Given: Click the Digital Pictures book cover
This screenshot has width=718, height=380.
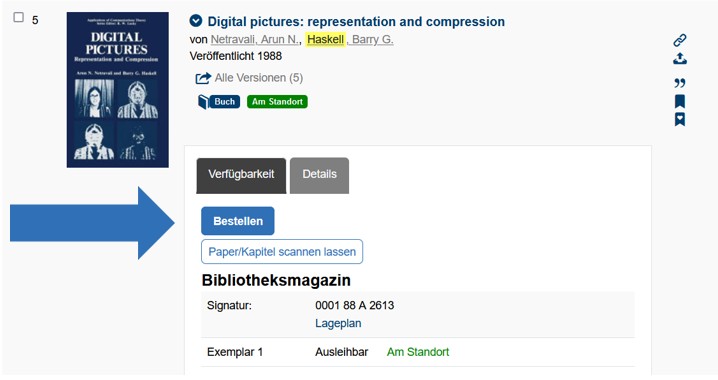Looking at the screenshot, I should (118, 90).
